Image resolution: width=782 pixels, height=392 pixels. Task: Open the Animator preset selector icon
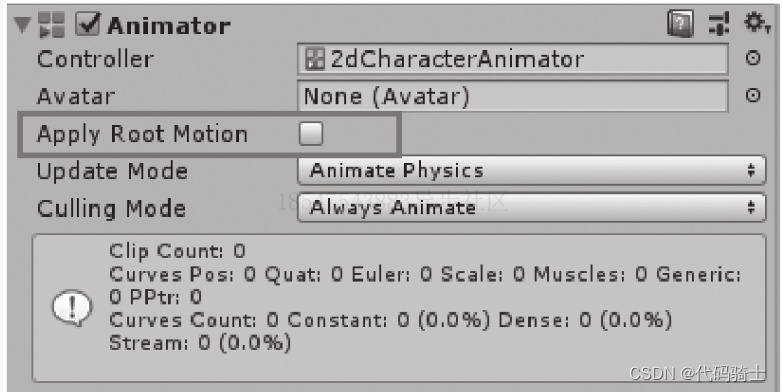[719, 24]
